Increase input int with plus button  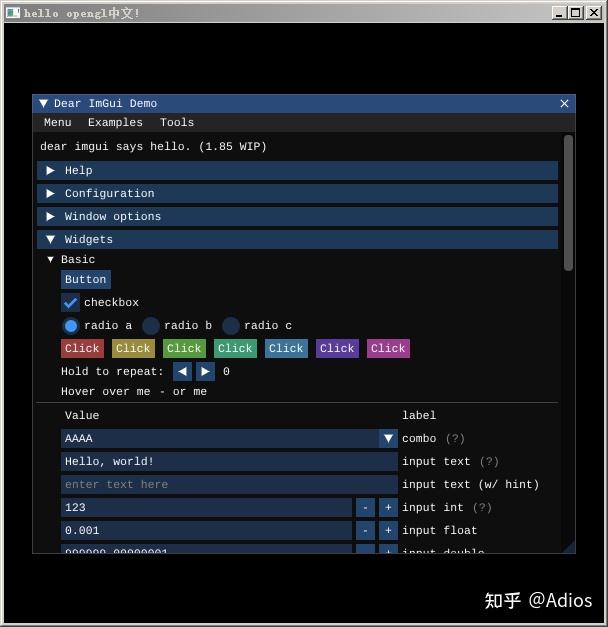click(388, 507)
